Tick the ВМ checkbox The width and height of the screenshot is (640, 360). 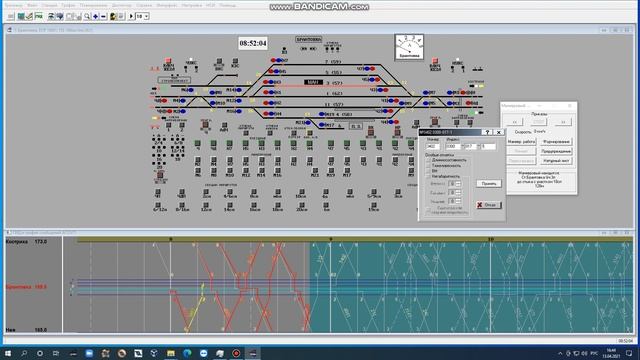coord(428,171)
